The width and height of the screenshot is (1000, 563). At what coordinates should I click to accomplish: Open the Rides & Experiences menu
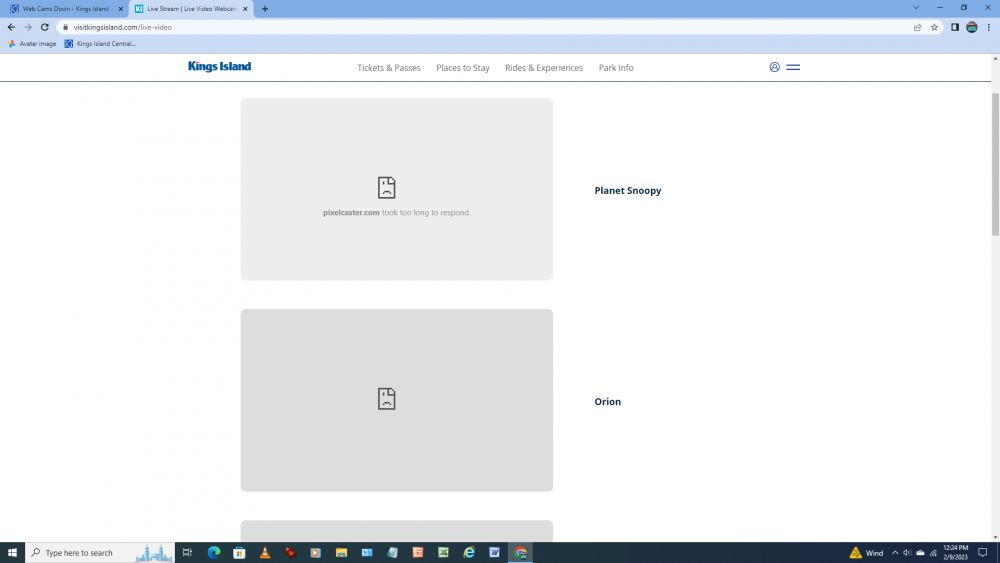pyautogui.click(x=544, y=68)
